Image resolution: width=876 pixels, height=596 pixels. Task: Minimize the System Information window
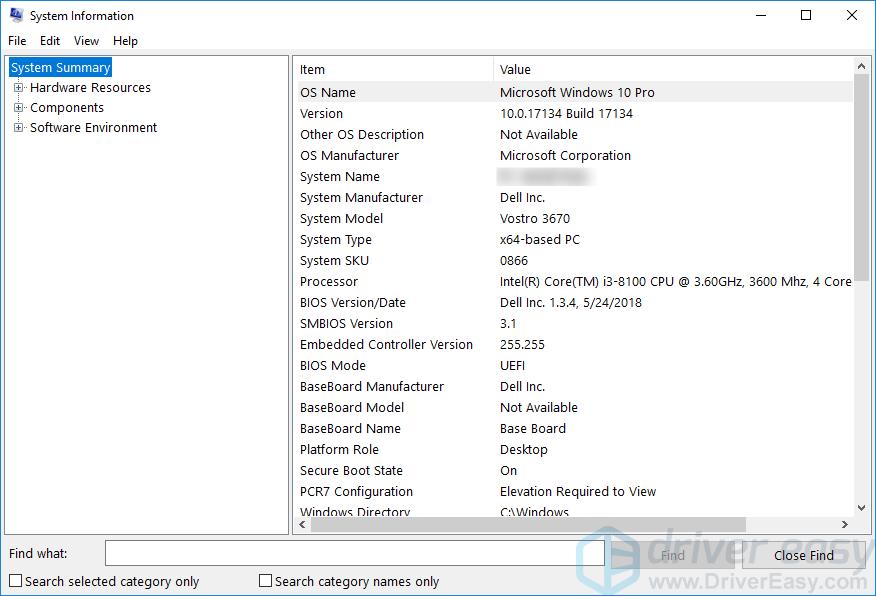(x=761, y=15)
